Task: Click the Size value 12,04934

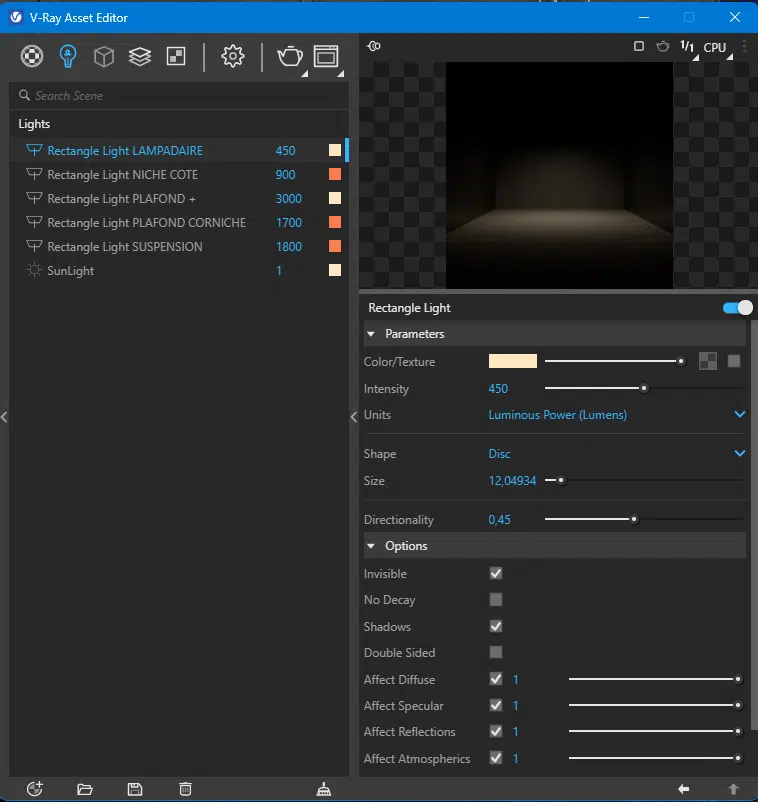Action: coord(512,481)
